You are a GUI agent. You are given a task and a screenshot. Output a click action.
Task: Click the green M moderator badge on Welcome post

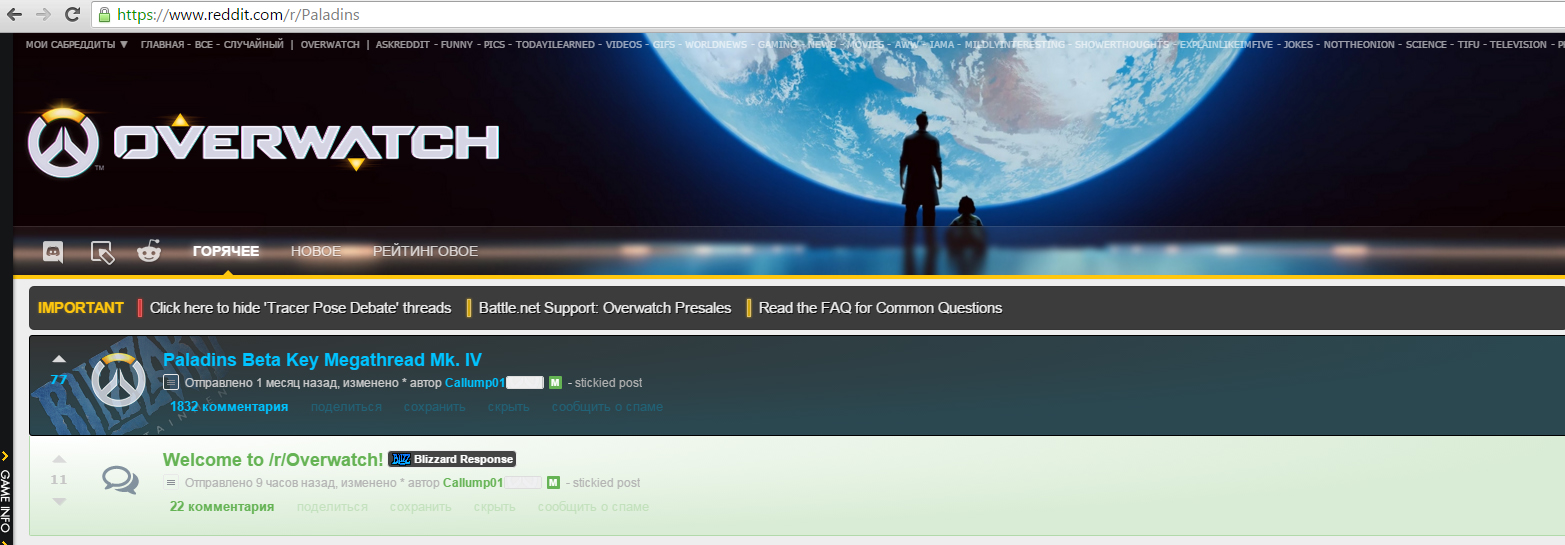(x=554, y=483)
